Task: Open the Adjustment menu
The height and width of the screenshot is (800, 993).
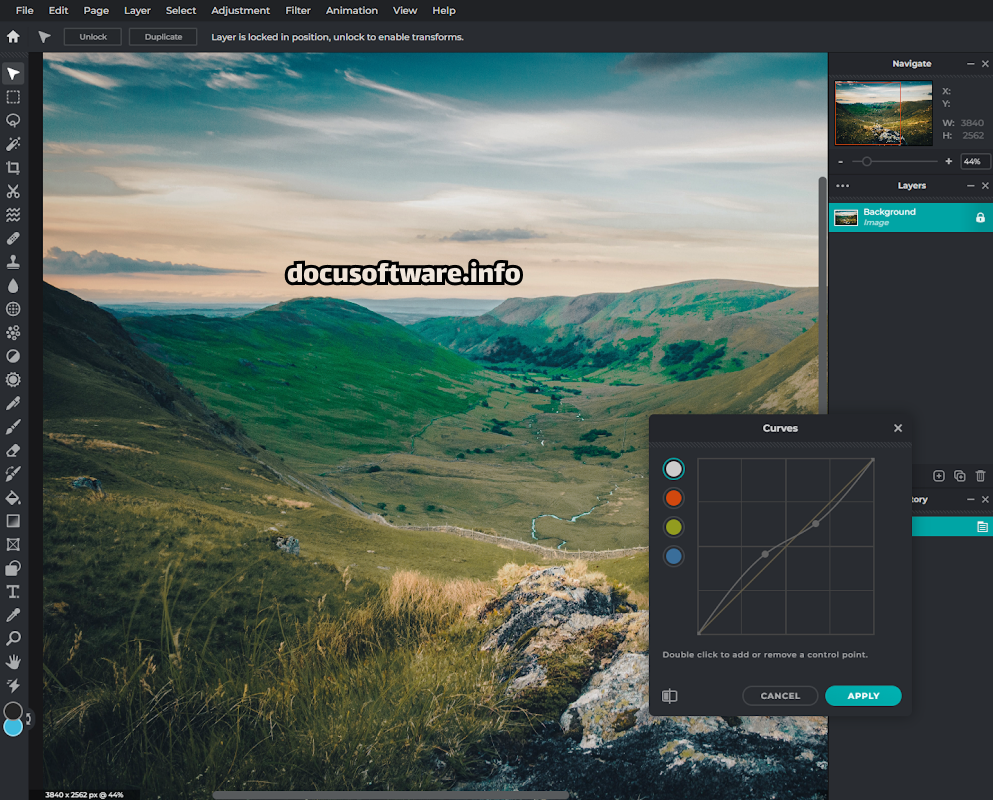Action: point(240,10)
